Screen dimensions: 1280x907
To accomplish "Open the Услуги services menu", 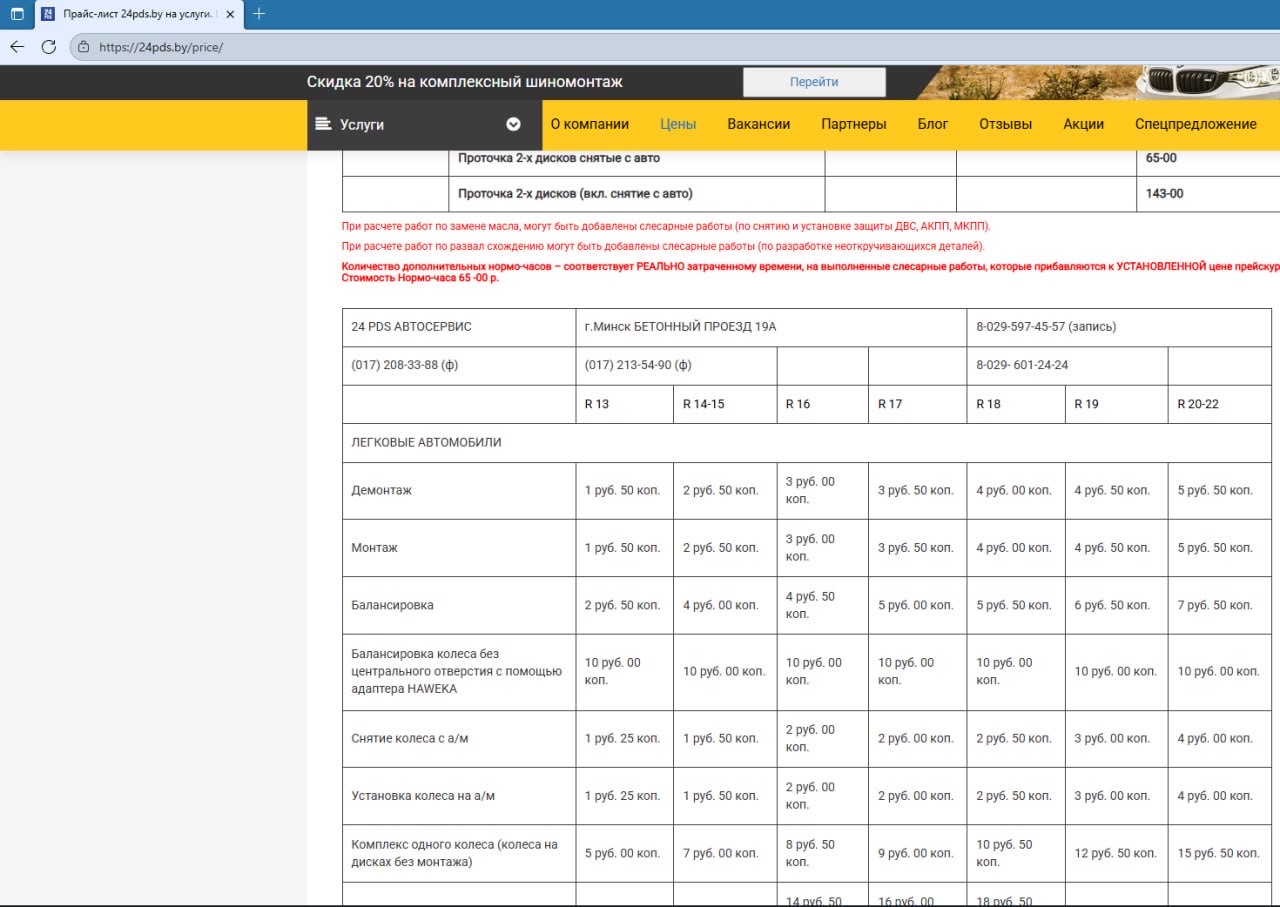I will pyautogui.click(x=362, y=124).
